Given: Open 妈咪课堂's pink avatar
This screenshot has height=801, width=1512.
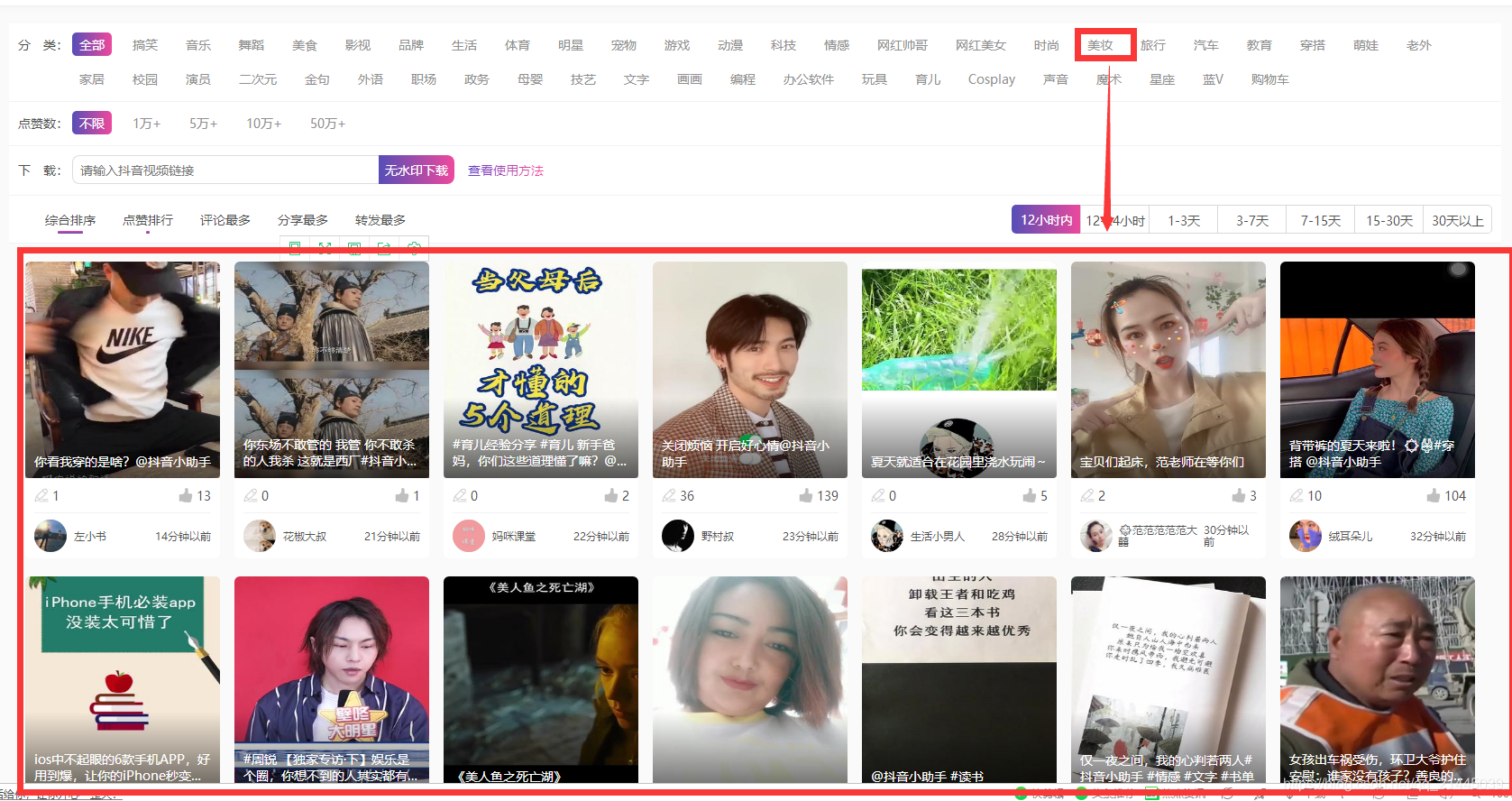Looking at the screenshot, I should tap(469, 536).
